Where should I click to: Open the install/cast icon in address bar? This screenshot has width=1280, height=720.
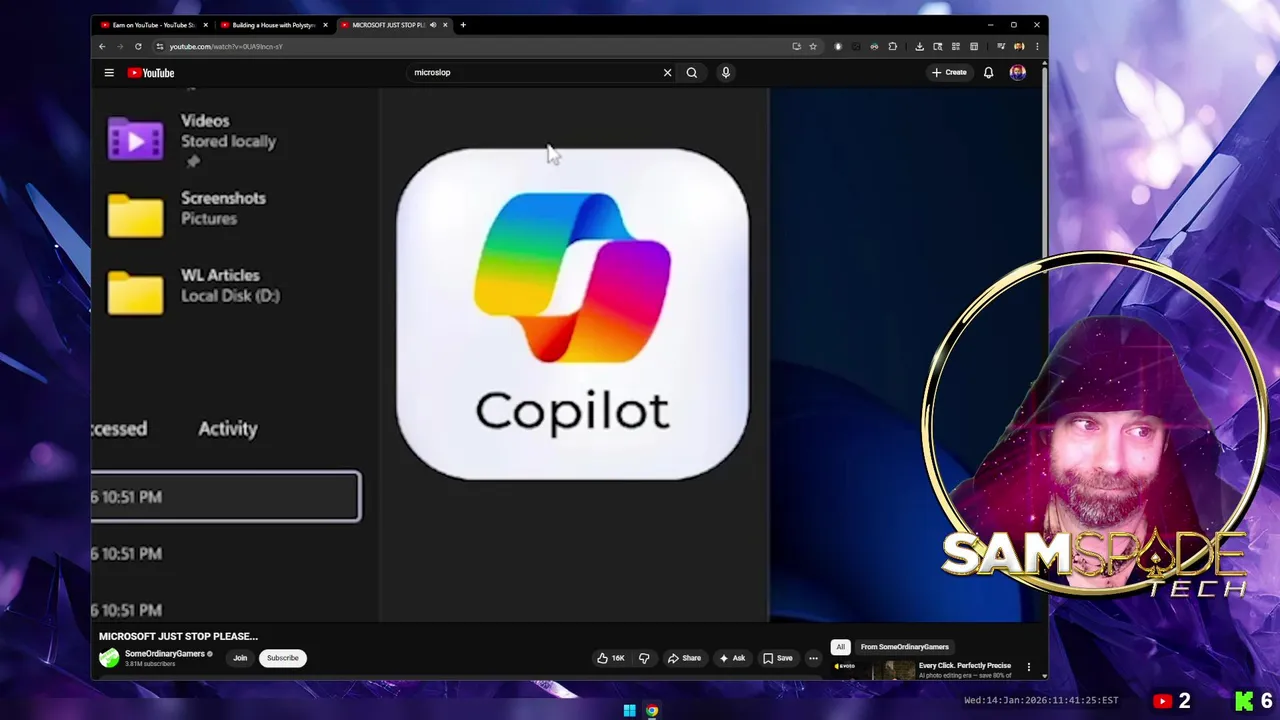click(x=796, y=46)
